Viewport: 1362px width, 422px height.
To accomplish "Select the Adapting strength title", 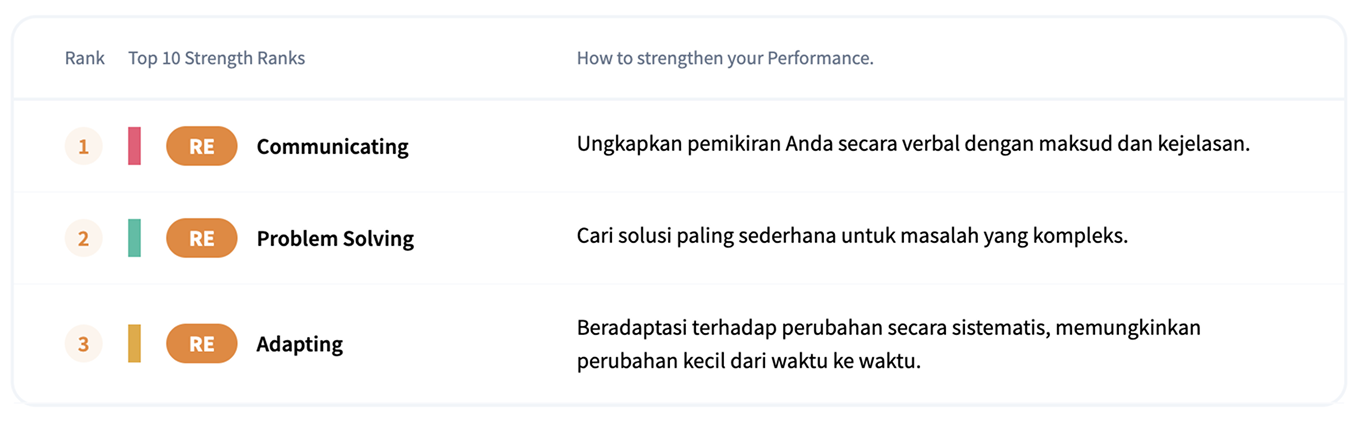I will point(299,344).
